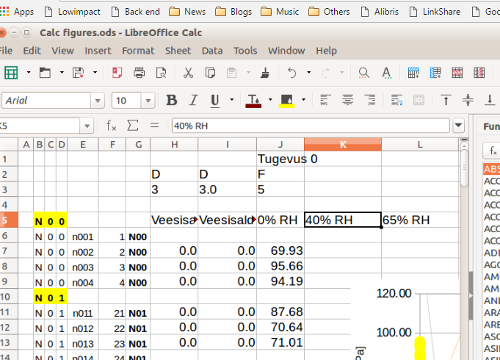This screenshot has height=360, width=500.
Task: Open the Format menu
Action: point(138,51)
